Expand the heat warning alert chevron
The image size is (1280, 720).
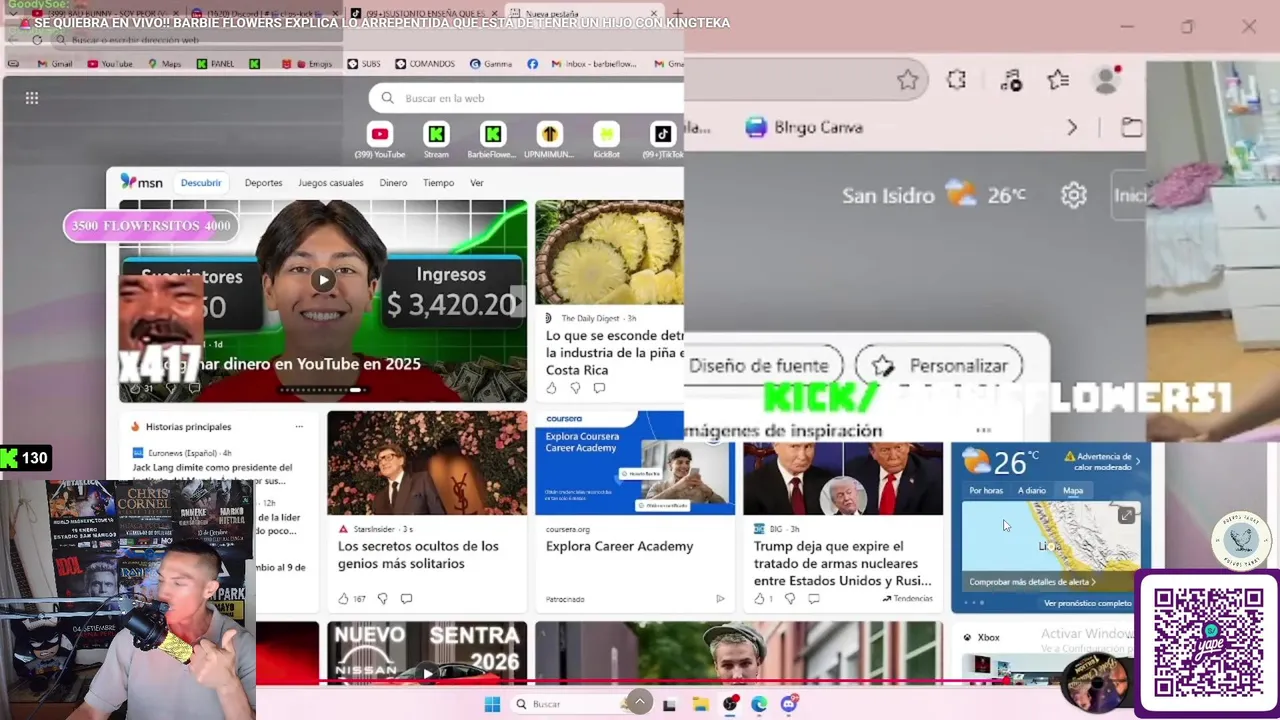[1138, 461]
